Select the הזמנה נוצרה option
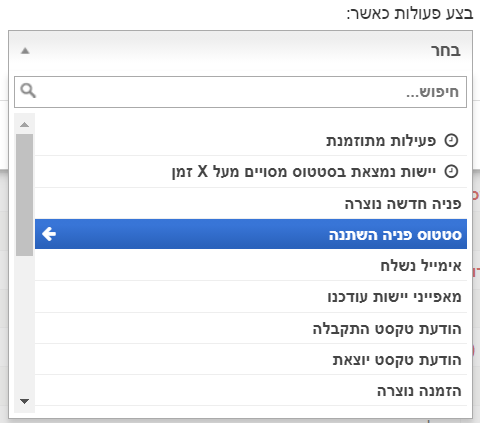 (251, 390)
